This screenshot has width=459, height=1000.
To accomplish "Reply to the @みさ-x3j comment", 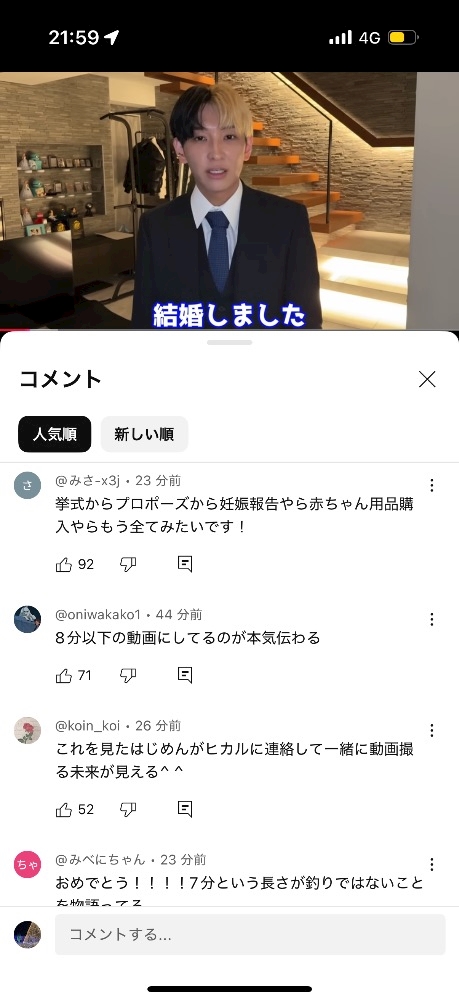I will click(x=185, y=564).
